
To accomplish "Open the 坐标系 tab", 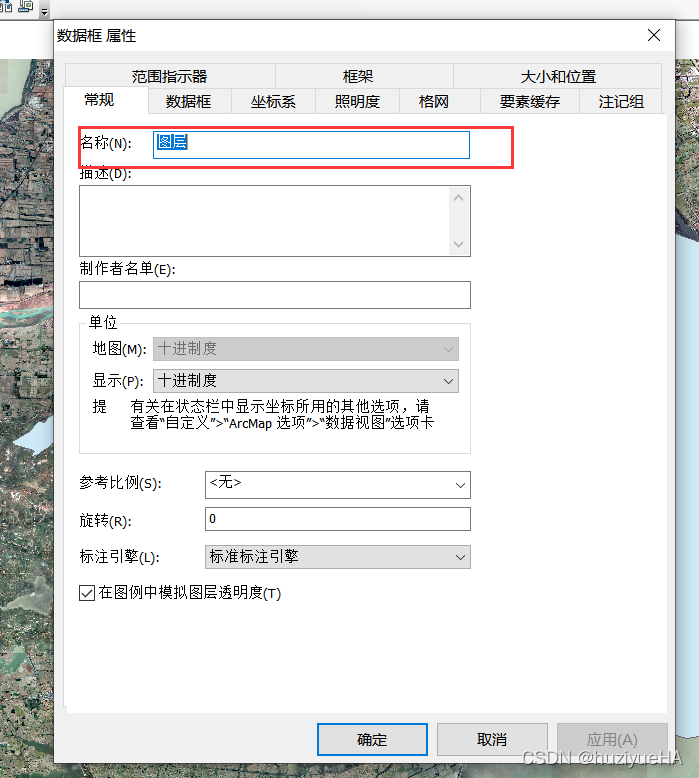I will [x=273, y=101].
